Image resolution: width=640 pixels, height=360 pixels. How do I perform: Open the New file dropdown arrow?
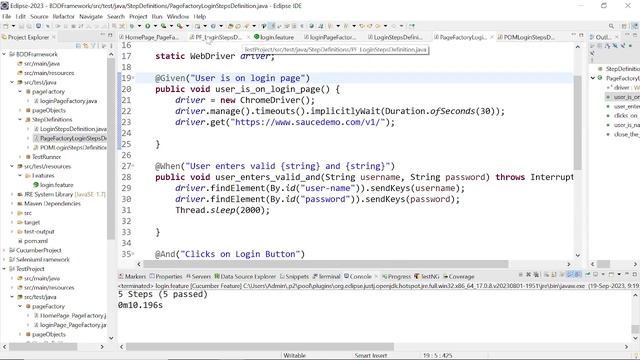point(13,26)
